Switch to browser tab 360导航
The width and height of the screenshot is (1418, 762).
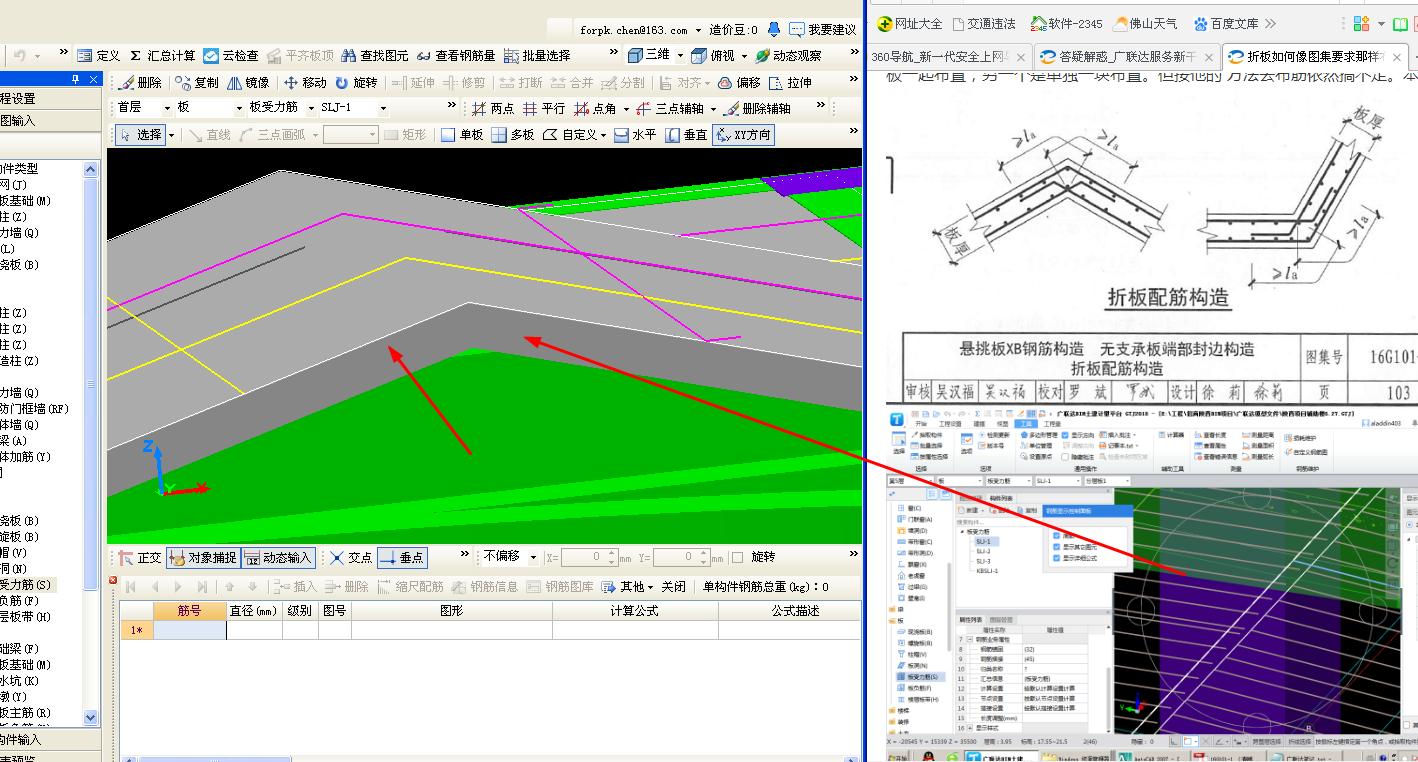click(x=947, y=56)
